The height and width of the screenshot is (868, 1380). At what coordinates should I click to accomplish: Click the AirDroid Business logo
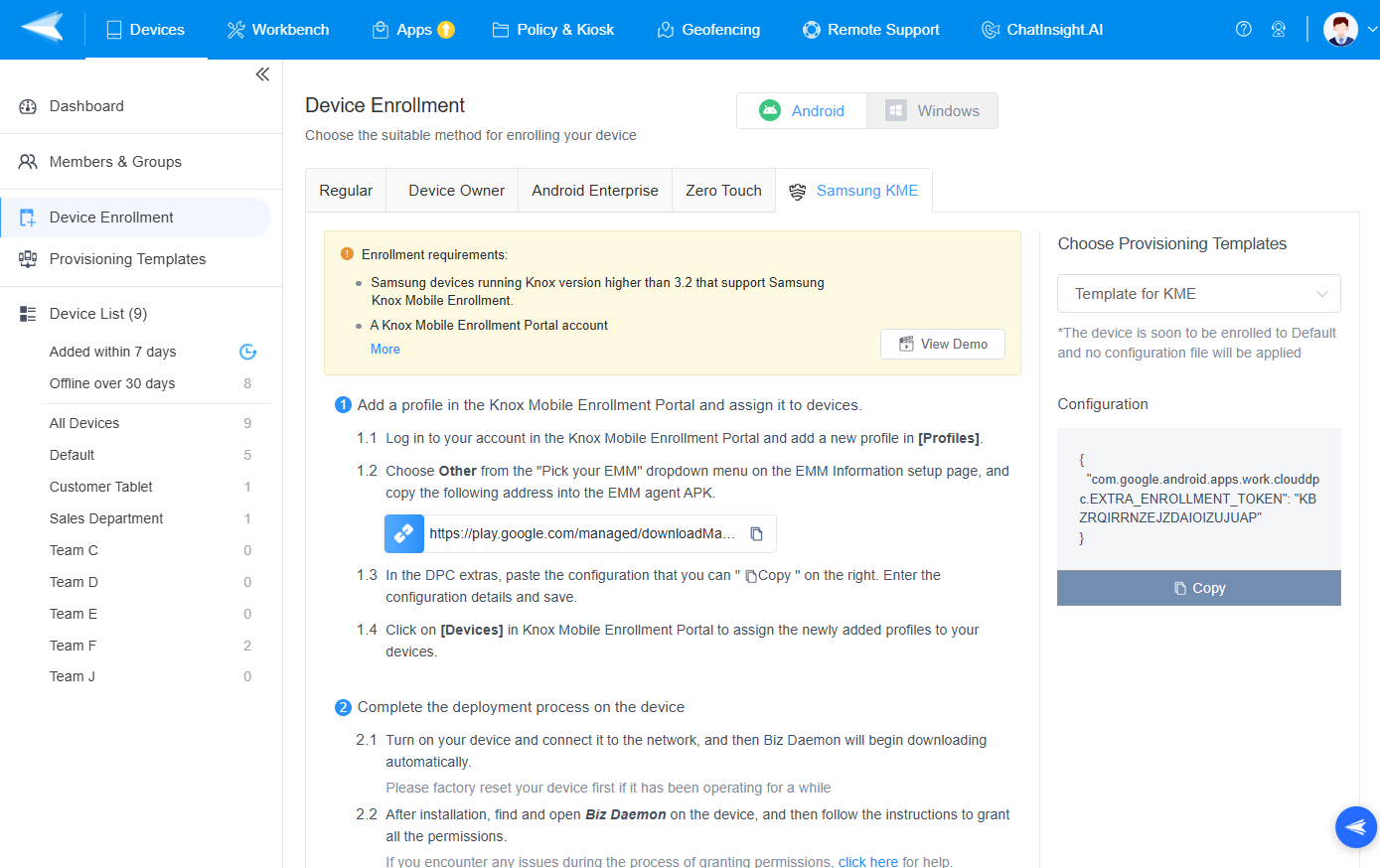click(x=42, y=29)
